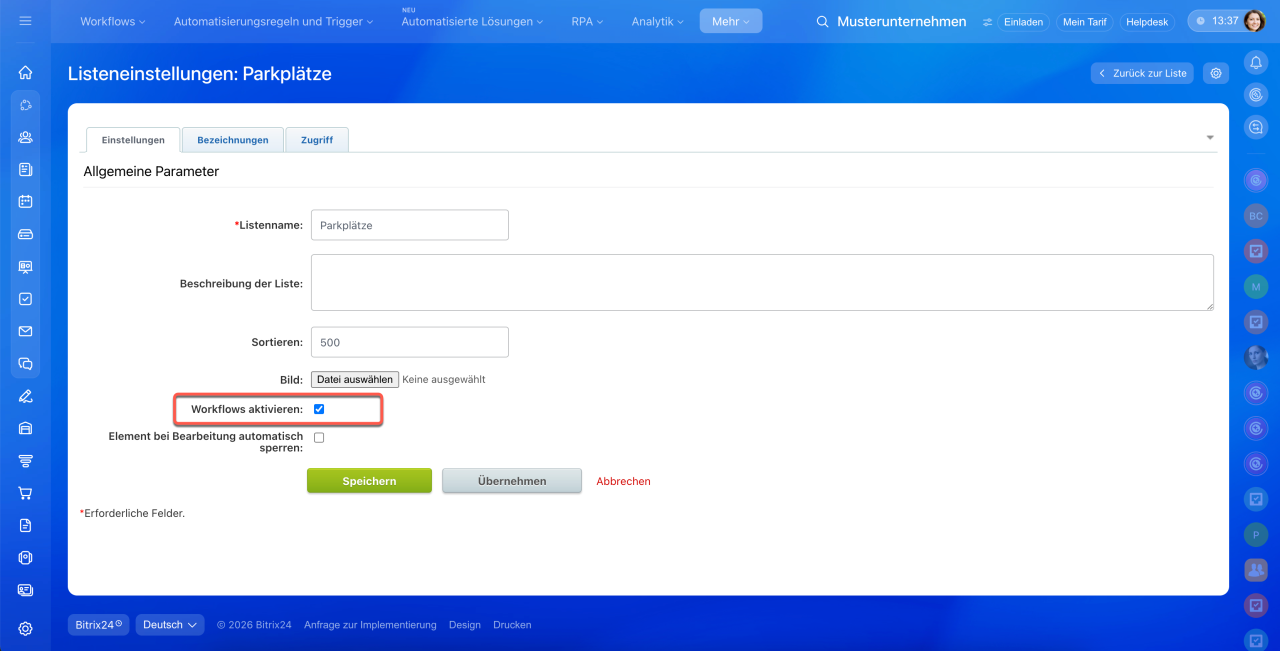Viewport: 1280px width, 651px height.
Task: Open the tasks checkmark sidebar icon
Action: coord(25,298)
